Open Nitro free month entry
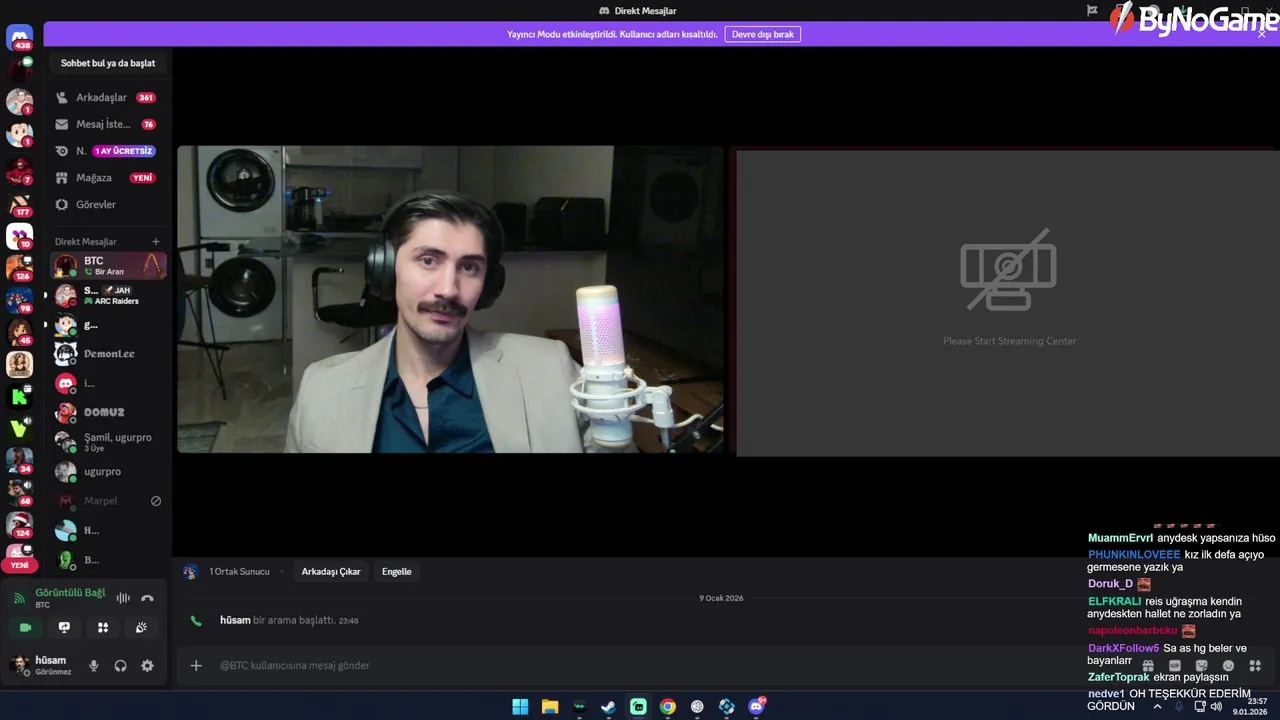Image resolution: width=1280 pixels, height=720 pixels. point(108,151)
